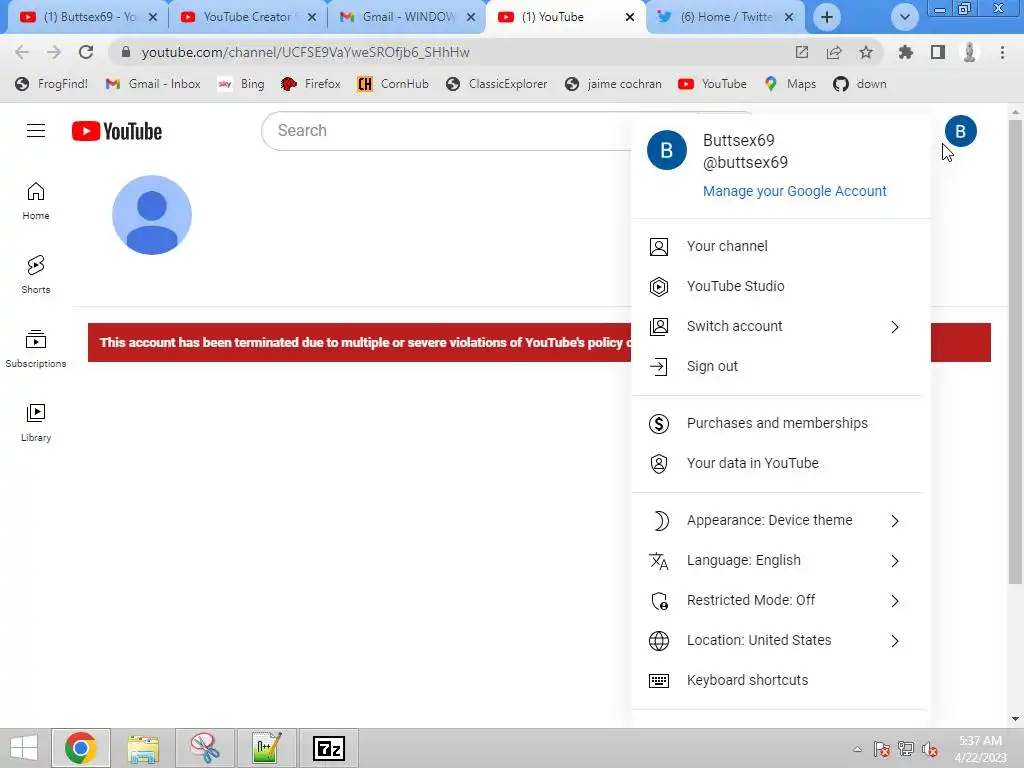
Task: Close the active (1) YouTube tab
Action: [630, 17]
